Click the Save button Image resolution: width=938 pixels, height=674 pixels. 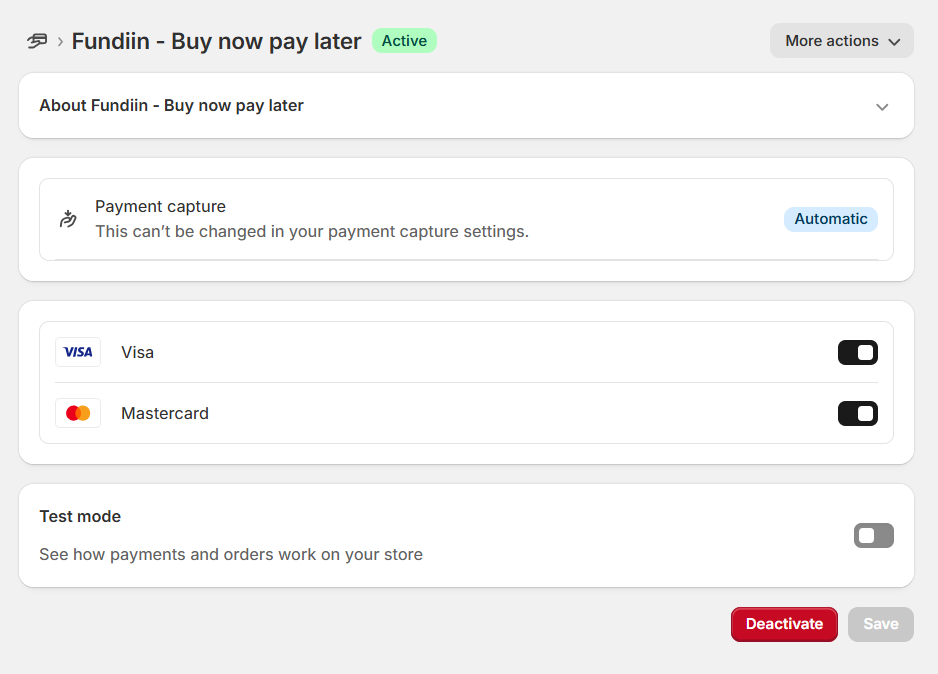point(880,624)
